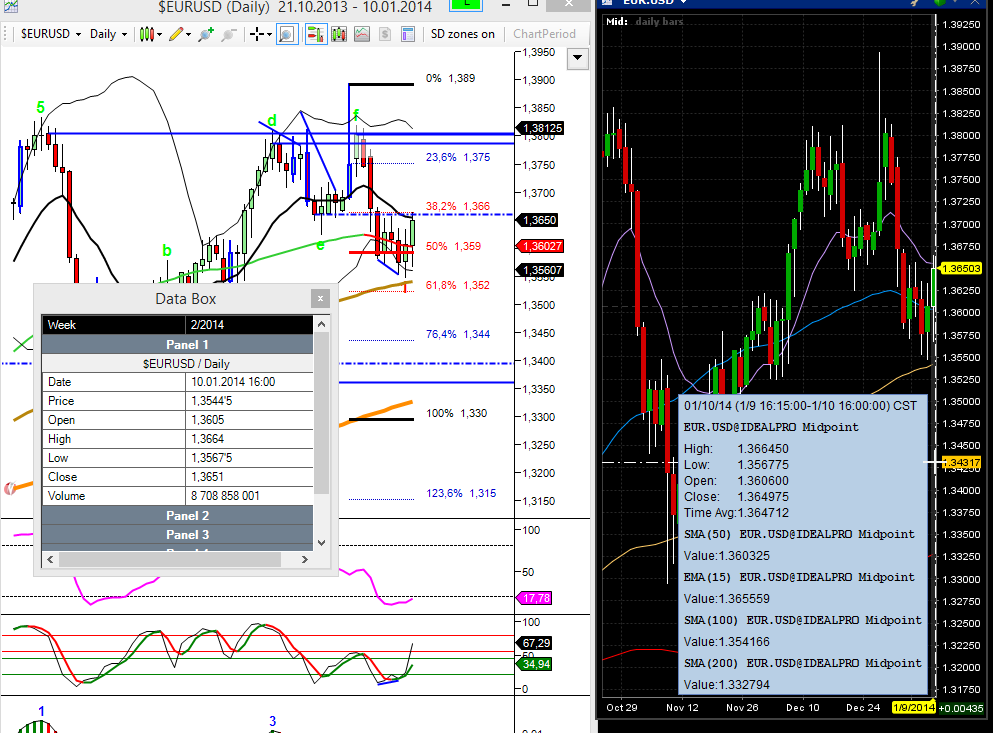This screenshot has height=733, width=993.
Task: Select the crosshair pointer tool
Action: tap(256, 34)
